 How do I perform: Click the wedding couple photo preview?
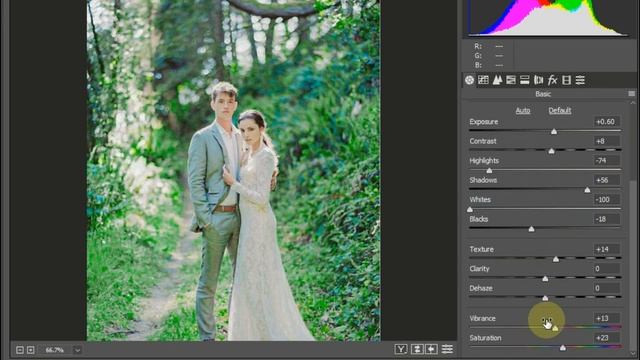pos(233,170)
